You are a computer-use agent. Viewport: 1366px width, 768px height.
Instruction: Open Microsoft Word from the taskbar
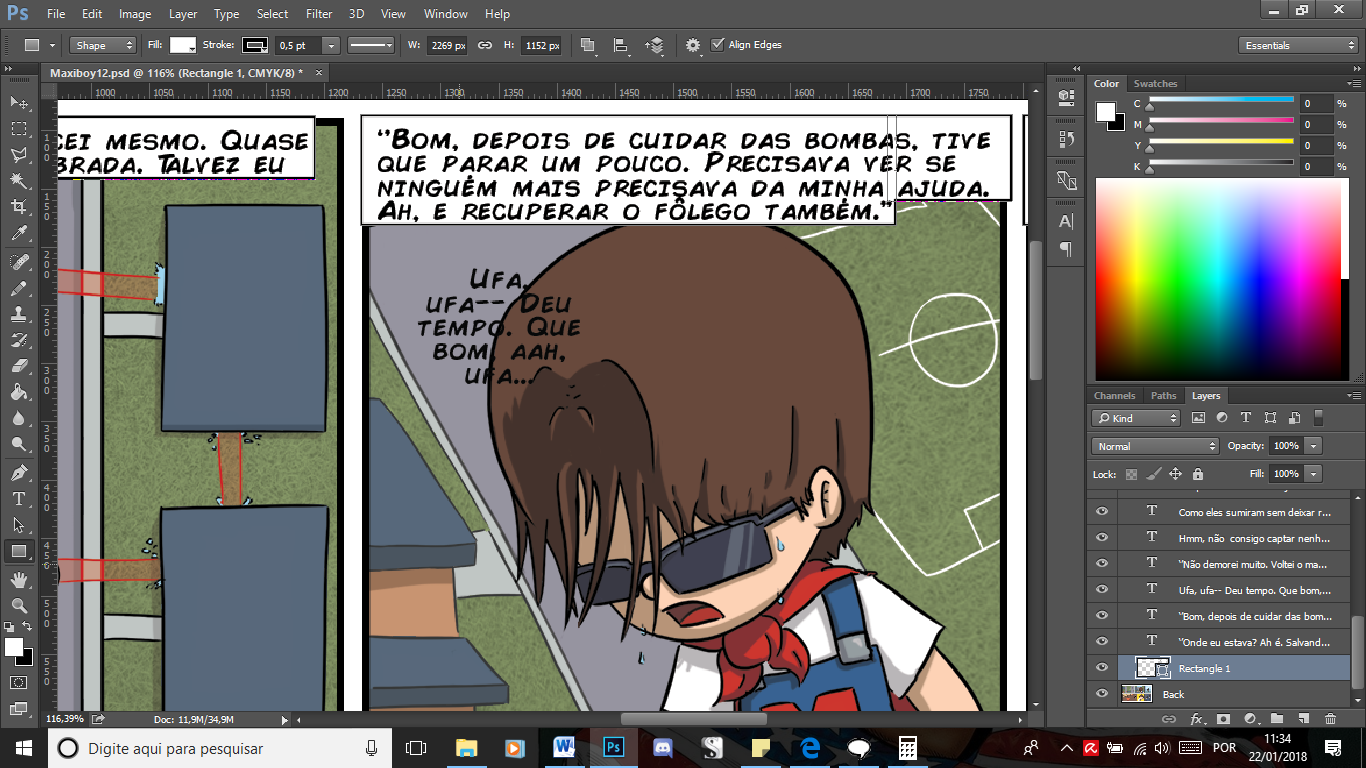562,747
